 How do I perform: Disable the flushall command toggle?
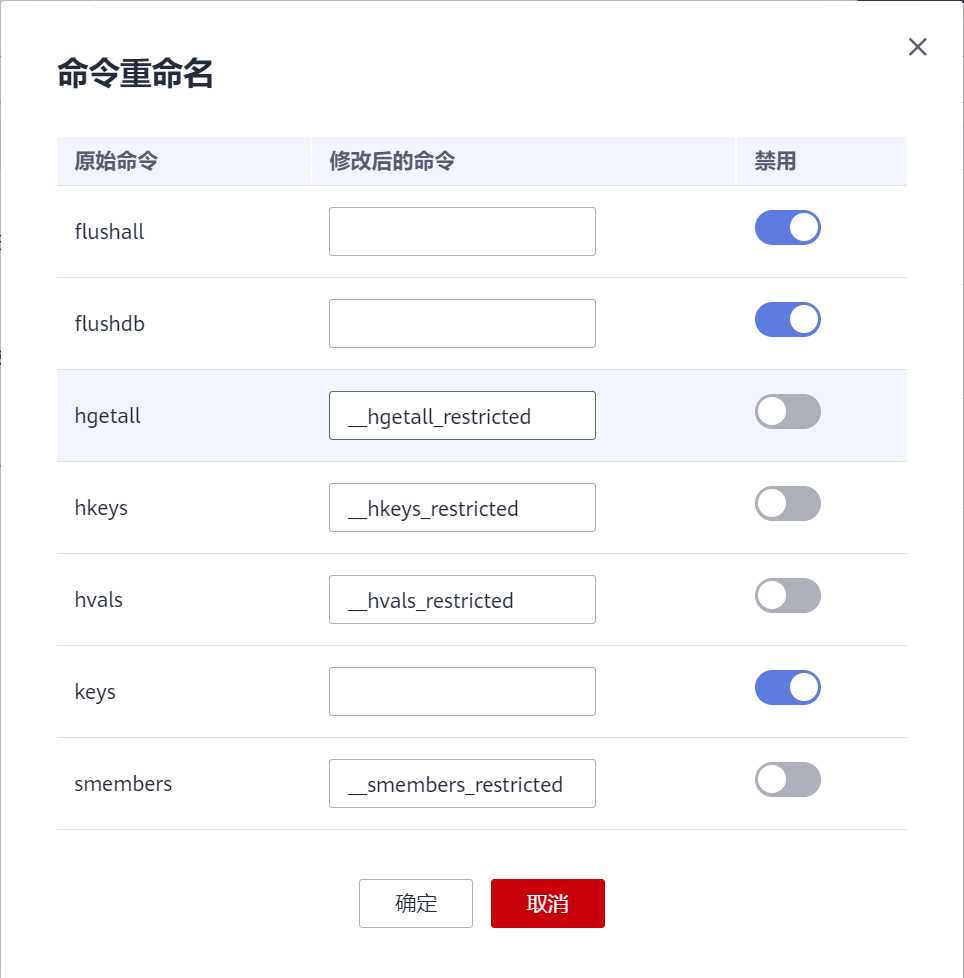(x=787, y=227)
